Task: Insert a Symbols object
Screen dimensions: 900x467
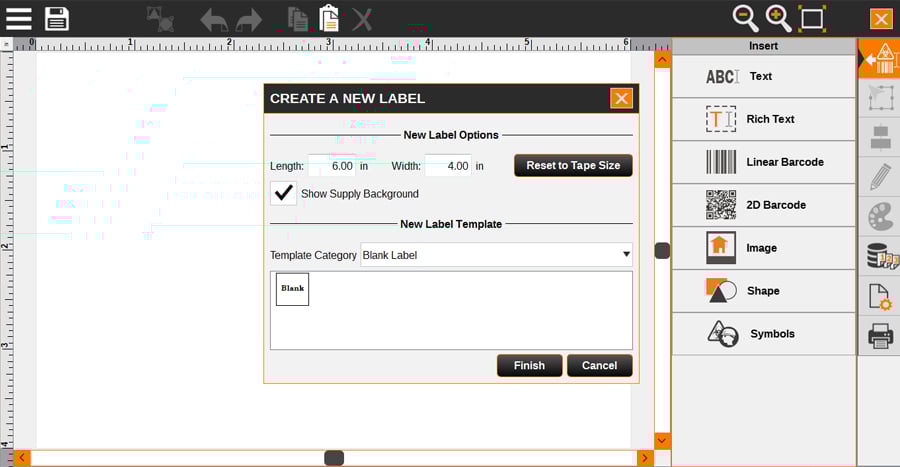Action: click(763, 334)
